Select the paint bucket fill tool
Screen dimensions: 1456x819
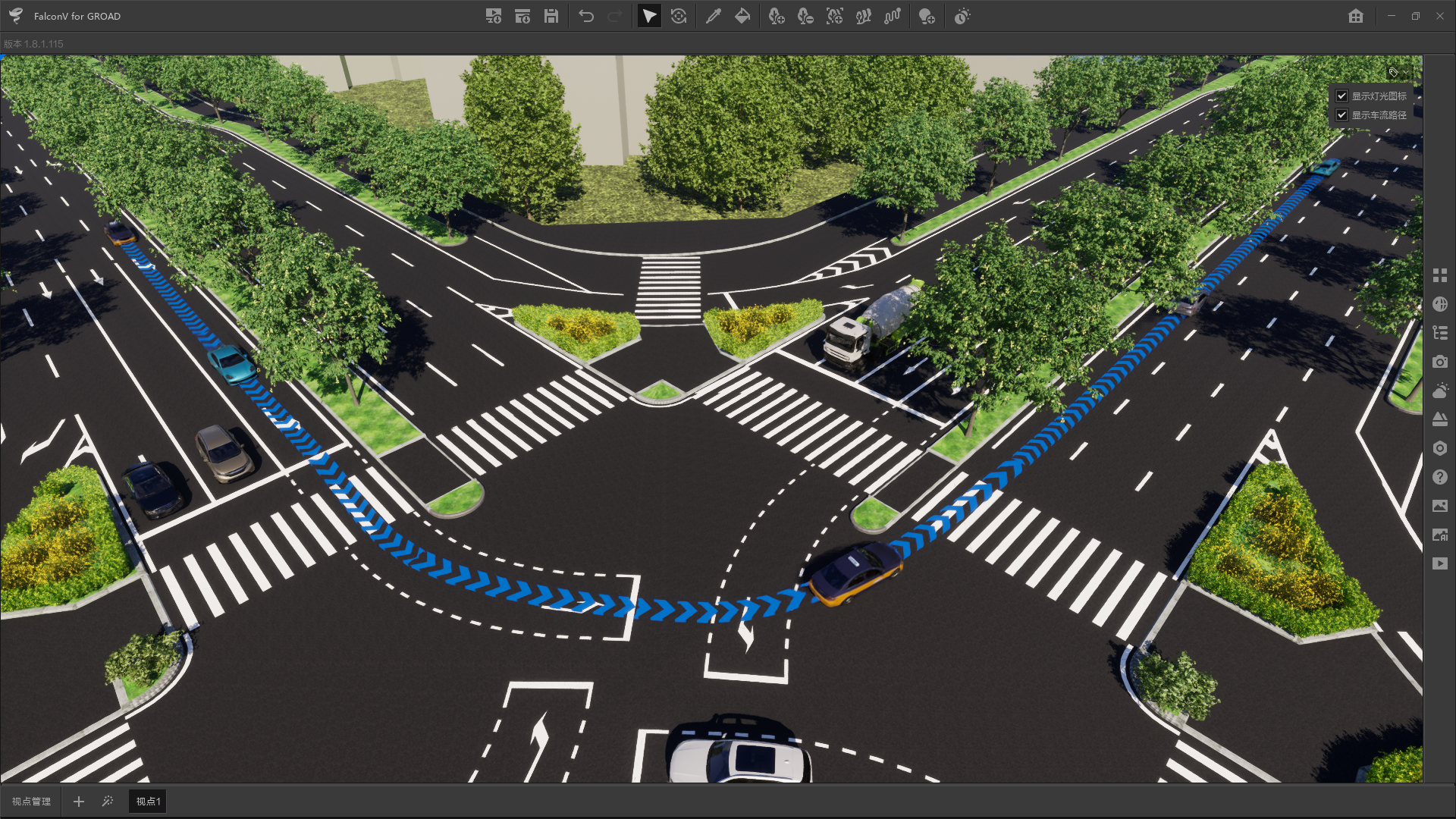coord(742,15)
